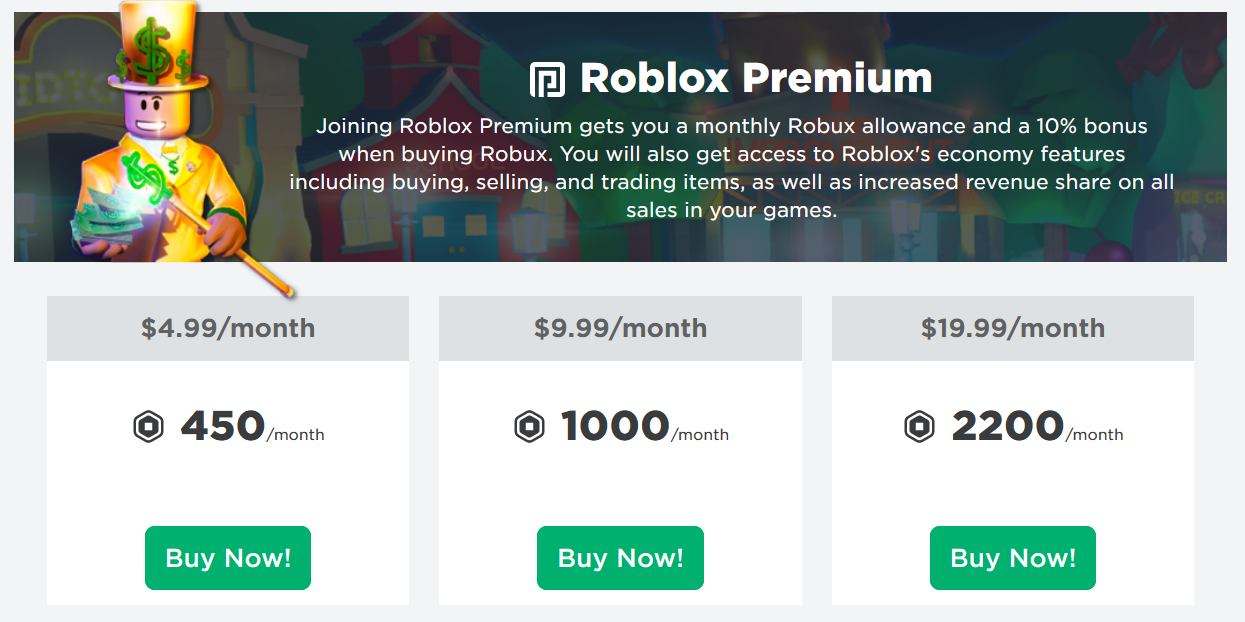
Task: Select the $4.99/month price header
Action: pos(228,328)
